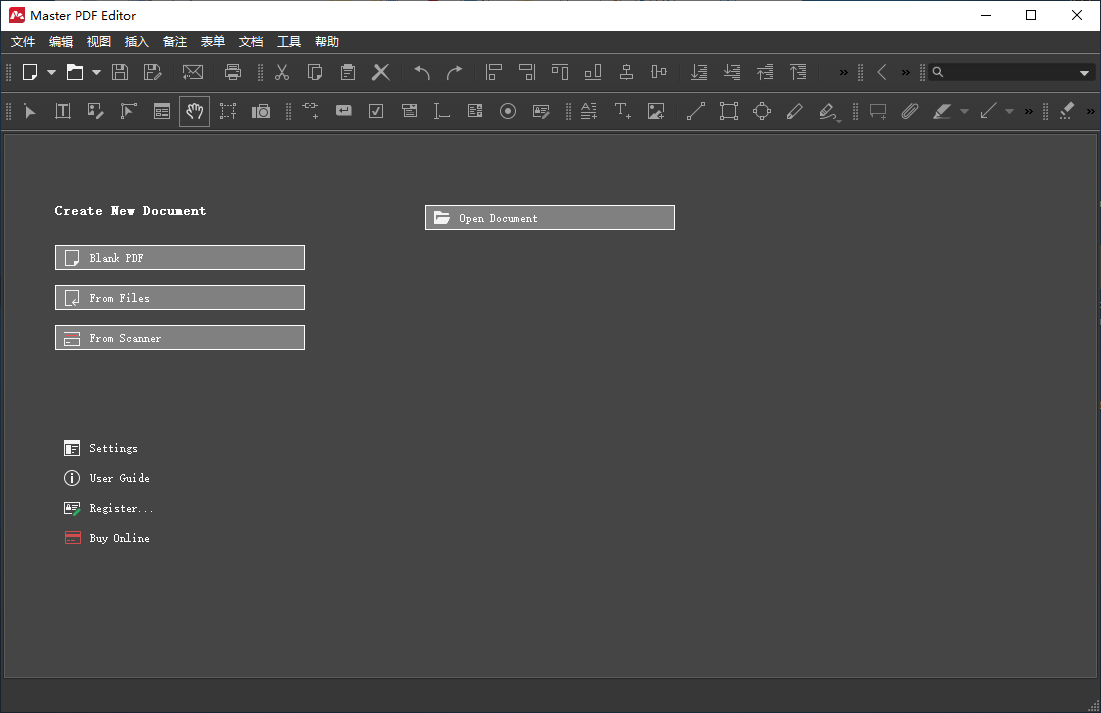The width and height of the screenshot is (1101, 713).
Task: Click the snapshot camera tool icon
Action: pyautogui.click(x=261, y=111)
